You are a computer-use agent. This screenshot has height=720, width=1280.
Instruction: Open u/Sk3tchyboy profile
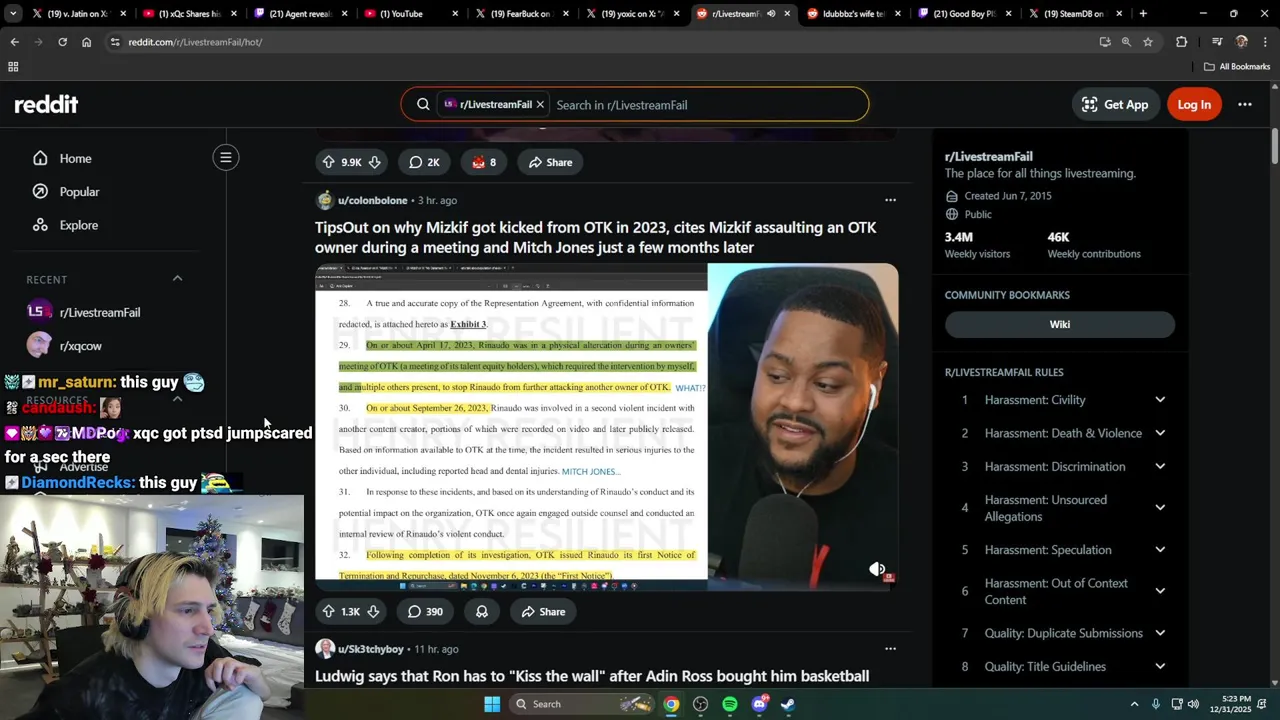coord(370,649)
